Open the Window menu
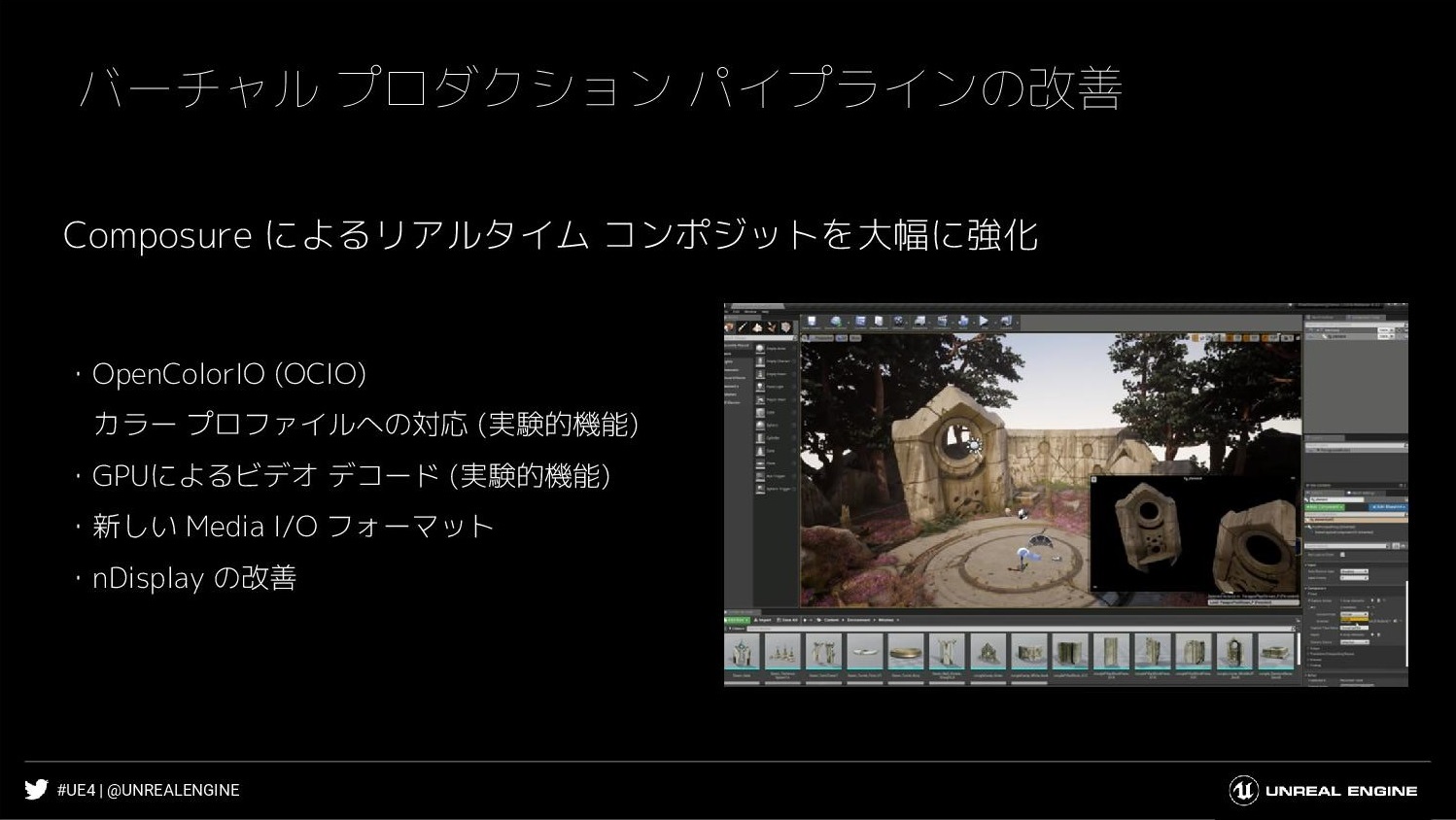The height and width of the screenshot is (820, 1456). 750,312
